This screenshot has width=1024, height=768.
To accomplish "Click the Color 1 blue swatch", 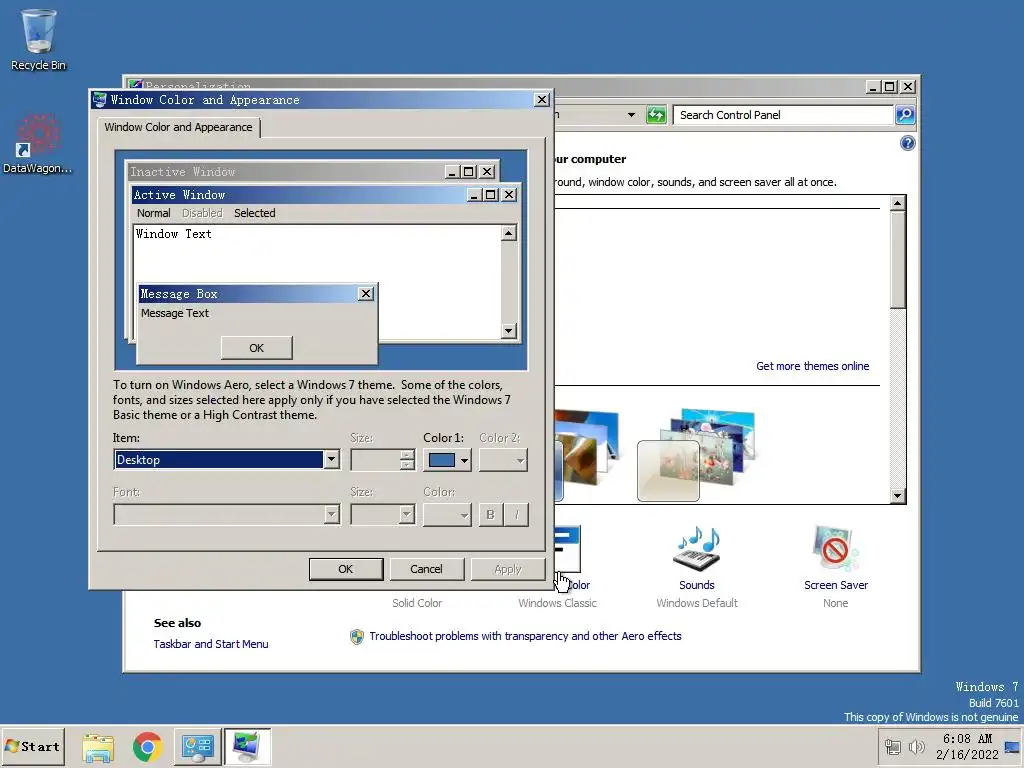I will click(441, 460).
